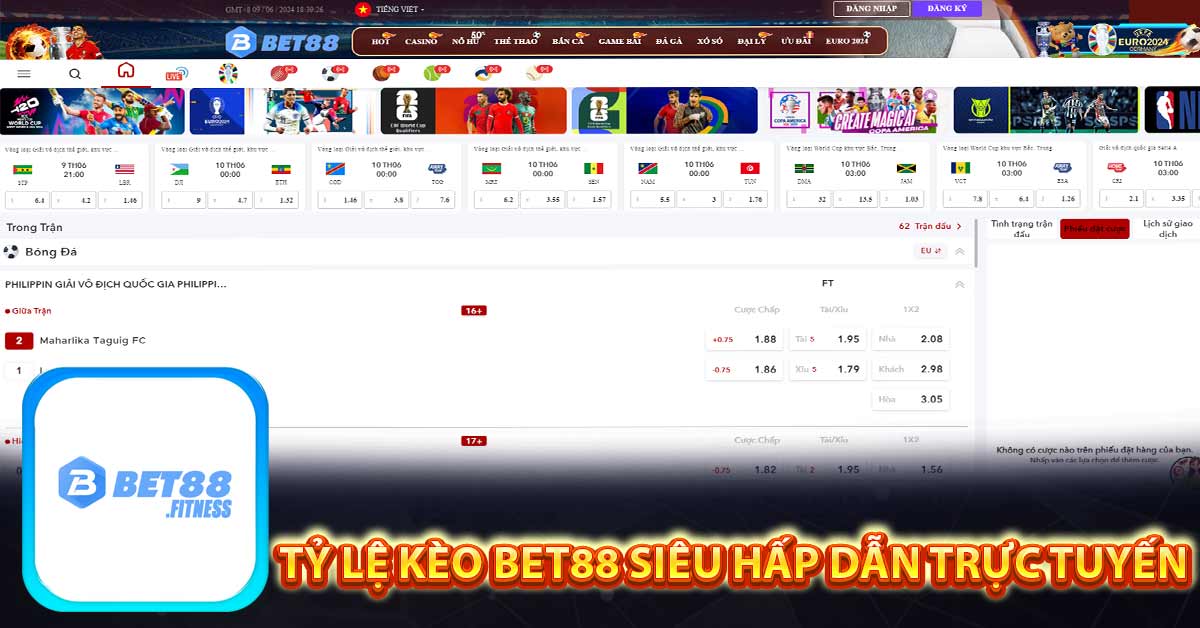Switch to Tình trạng trận đấu tab
This screenshot has width=1200, height=628.
(x=1021, y=229)
